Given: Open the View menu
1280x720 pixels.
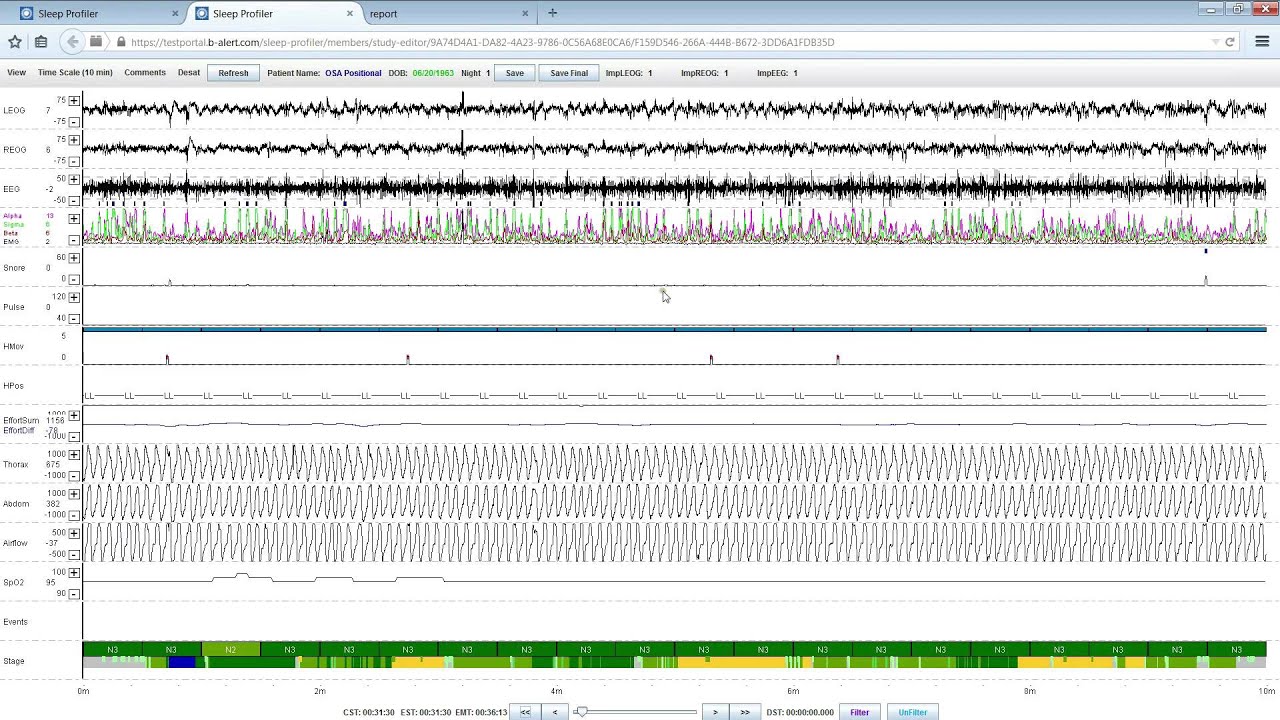Looking at the screenshot, I should pyautogui.click(x=16, y=73).
